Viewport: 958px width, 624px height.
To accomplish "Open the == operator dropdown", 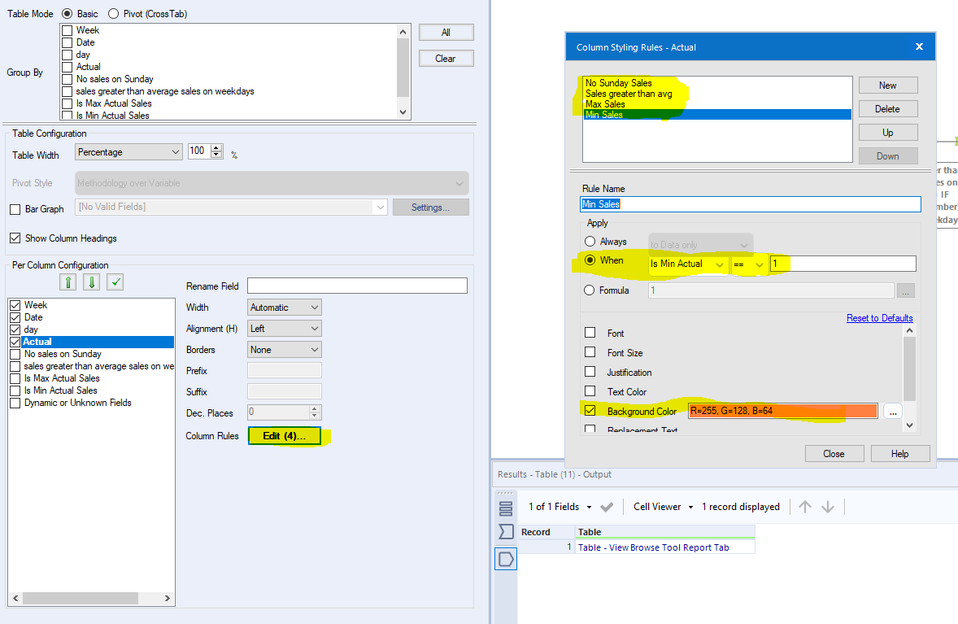I will click(x=748, y=264).
